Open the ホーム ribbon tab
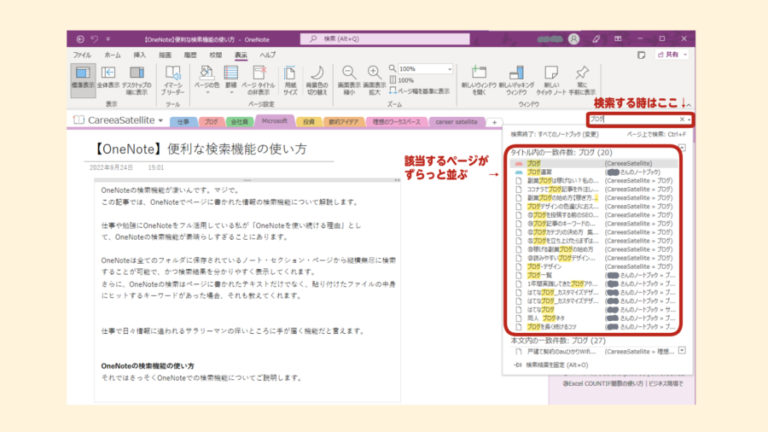The height and width of the screenshot is (432, 768). coord(112,55)
